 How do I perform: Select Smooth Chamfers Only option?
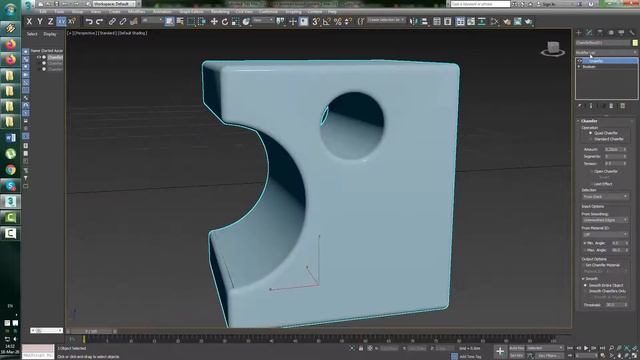pyautogui.click(x=585, y=291)
